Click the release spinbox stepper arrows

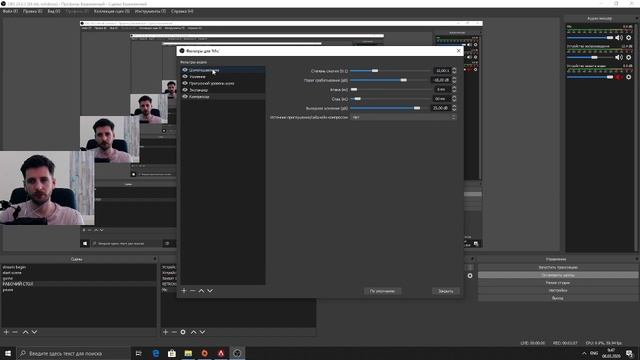tap(454, 99)
